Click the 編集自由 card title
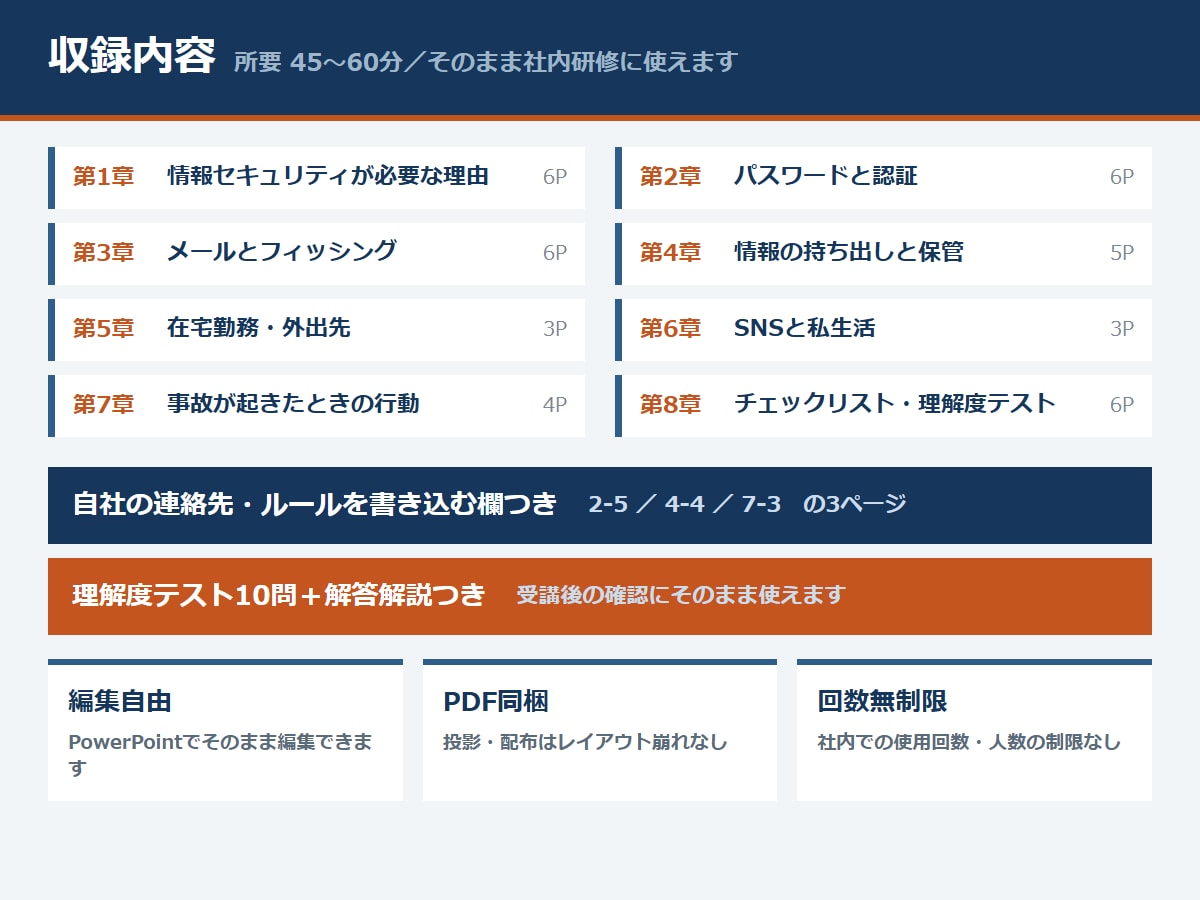Image resolution: width=1200 pixels, height=900 pixels. [120, 701]
